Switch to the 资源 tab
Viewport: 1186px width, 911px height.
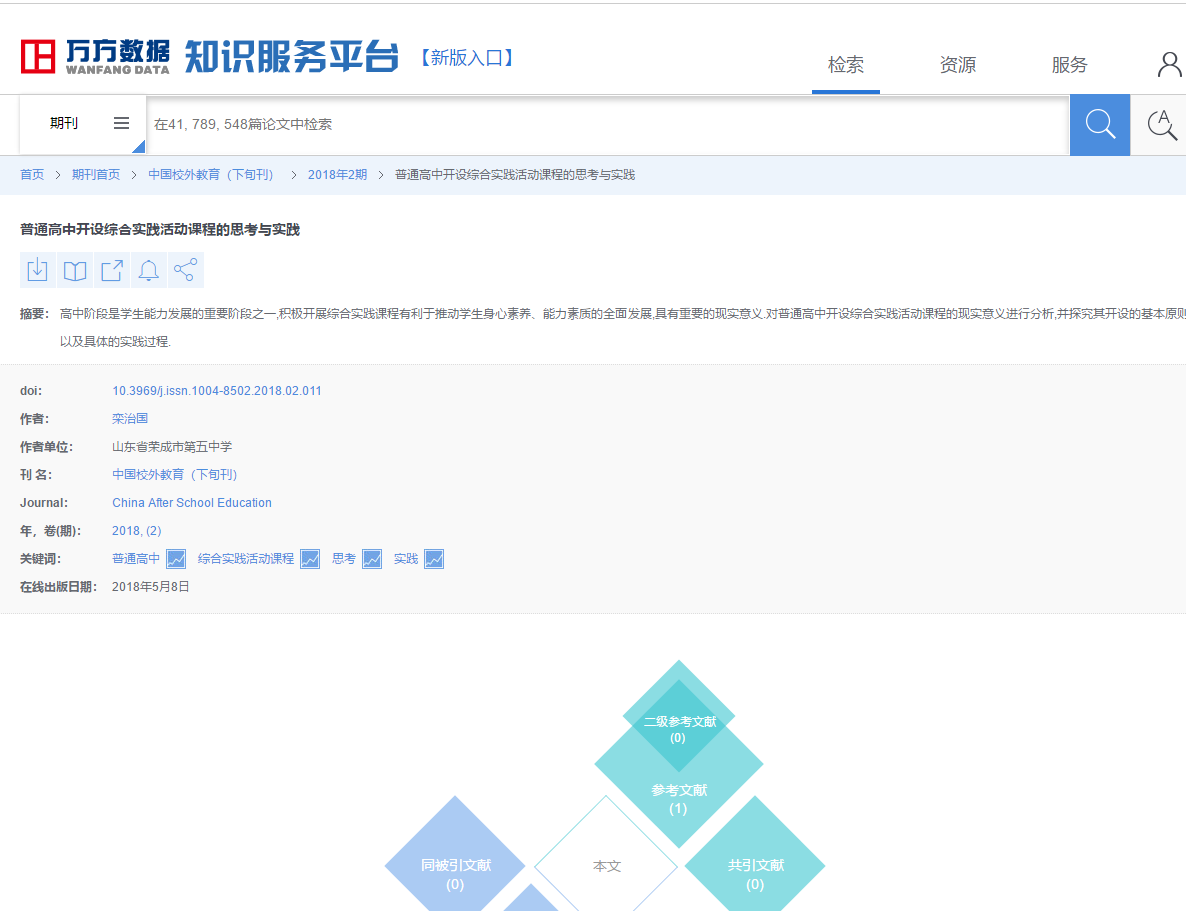pyautogui.click(x=958, y=65)
